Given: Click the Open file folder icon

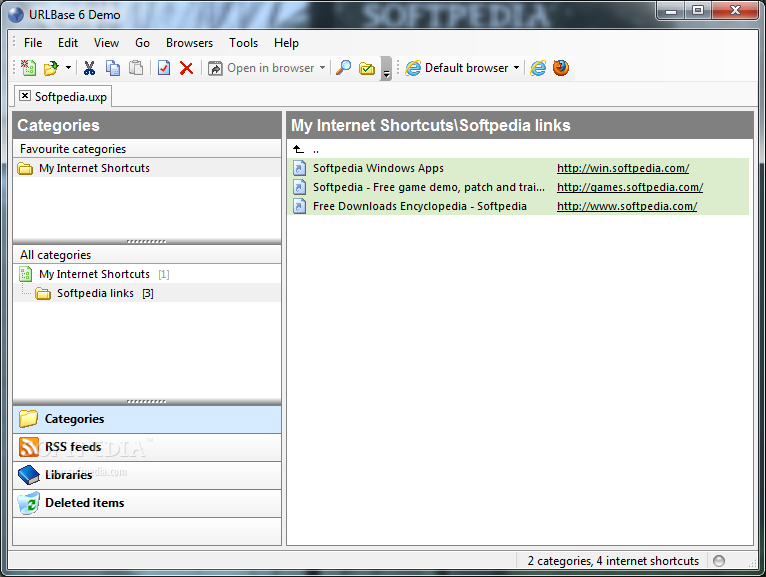Looking at the screenshot, I should pyautogui.click(x=51, y=68).
